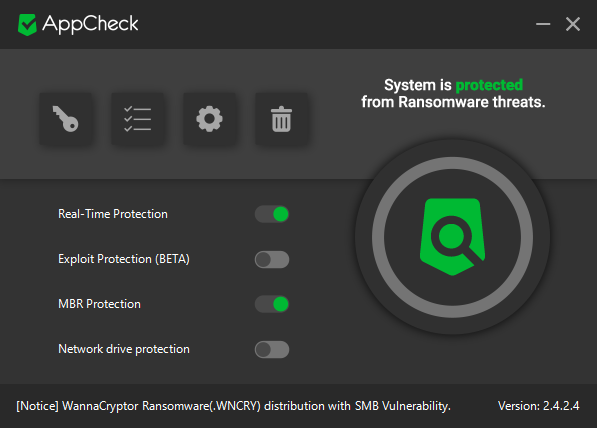Viewport: 597px width, 428px height.
Task: Enable the Network drive protection switch
Action: pyautogui.click(x=272, y=350)
